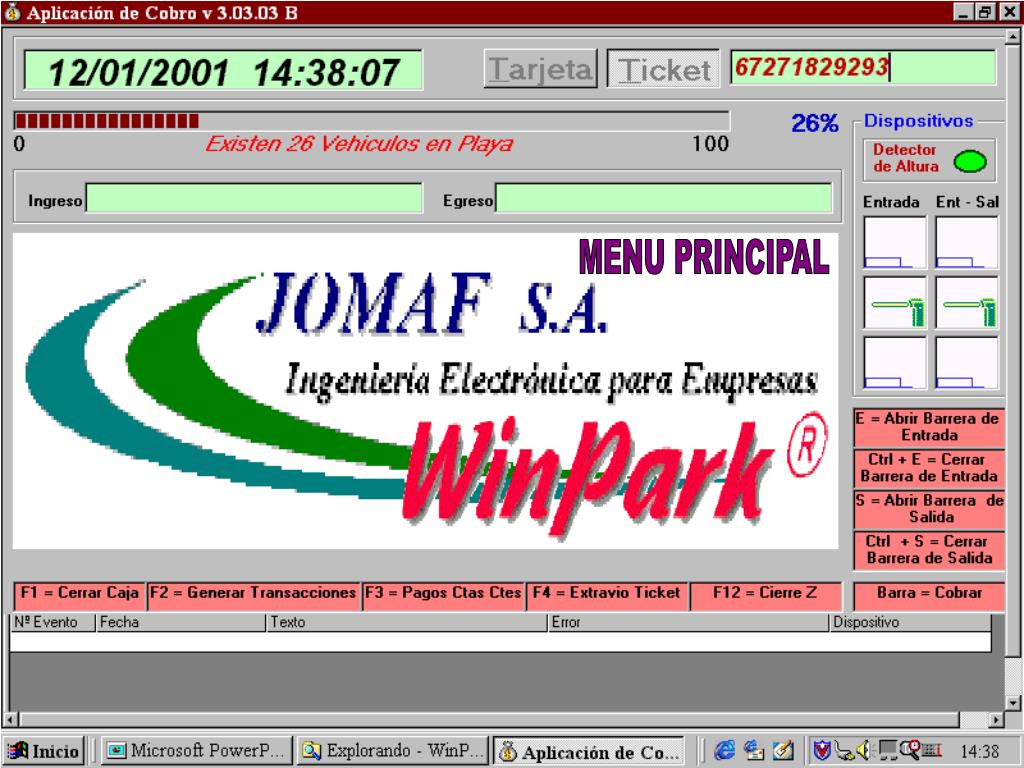Click the keyboard grid tray icon
1024x768 pixels.
pyautogui.click(x=931, y=751)
